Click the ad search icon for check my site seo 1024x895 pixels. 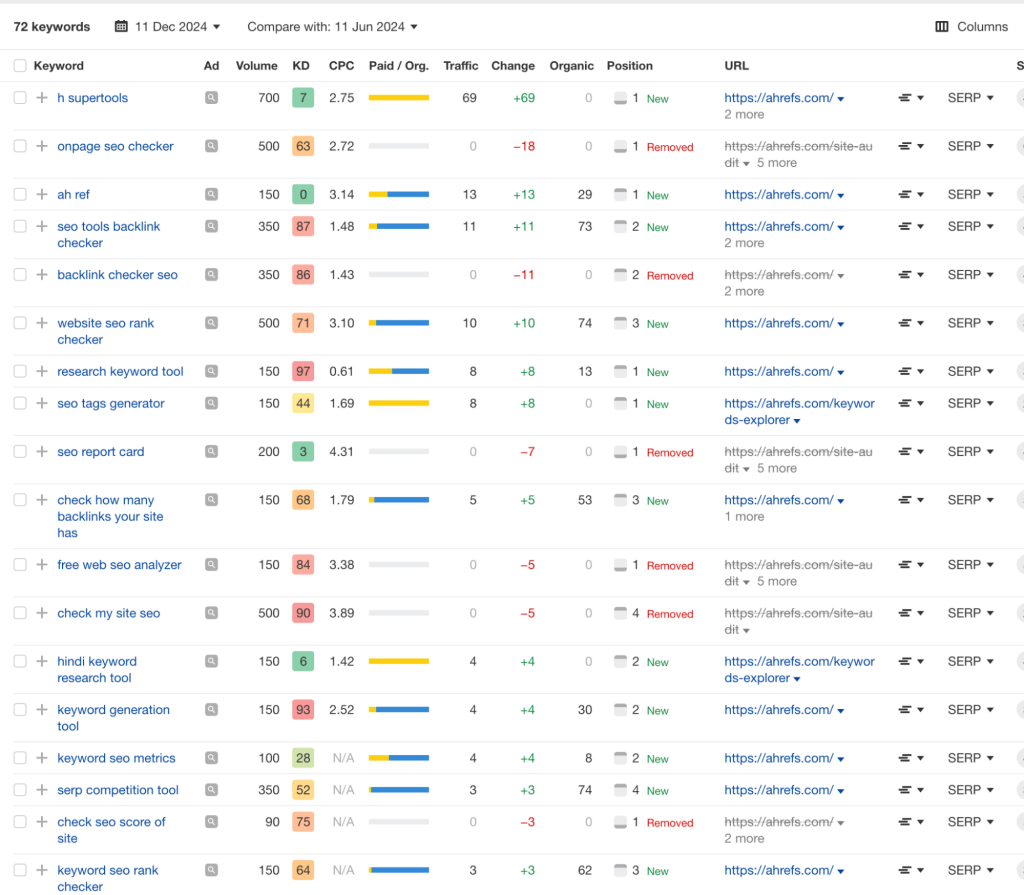pos(211,613)
